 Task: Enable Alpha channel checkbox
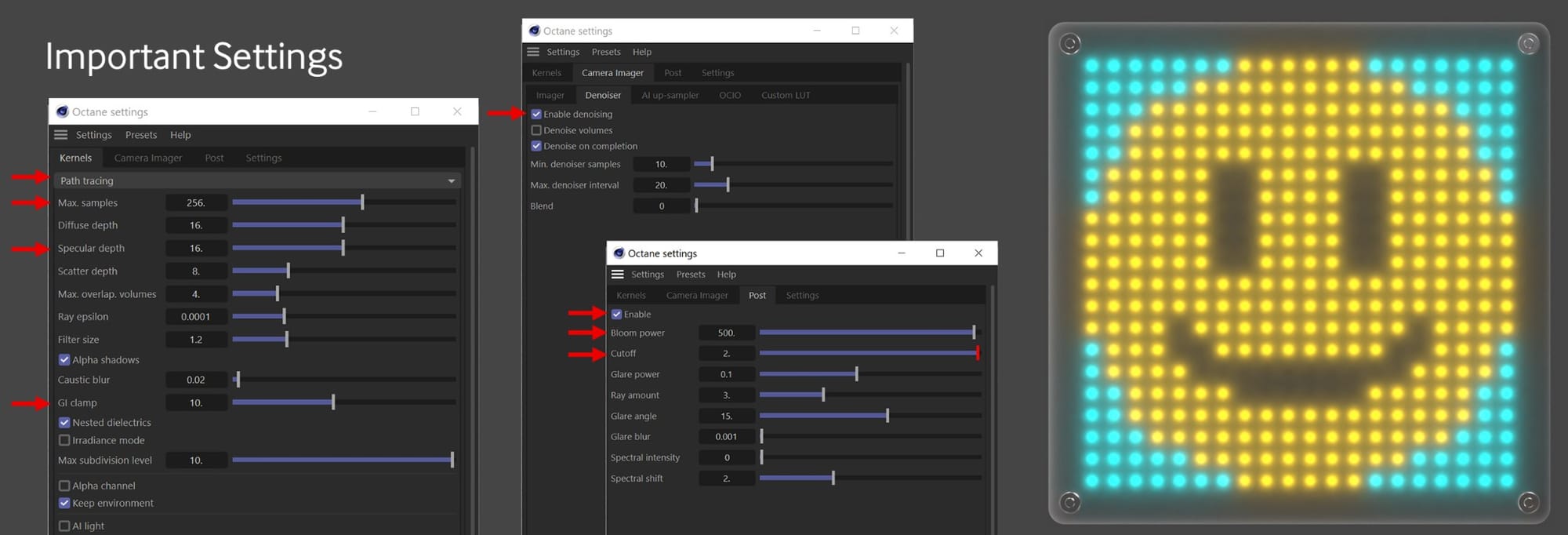pos(64,486)
